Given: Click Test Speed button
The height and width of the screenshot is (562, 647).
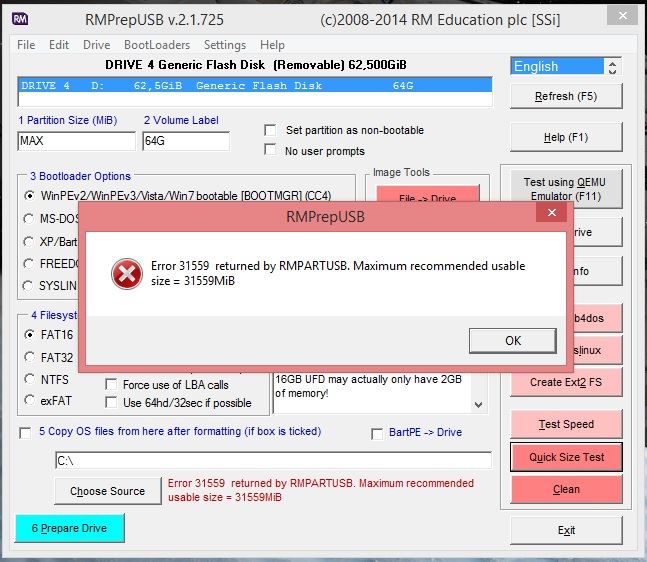Looking at the screenshot, I should point(566,424).
